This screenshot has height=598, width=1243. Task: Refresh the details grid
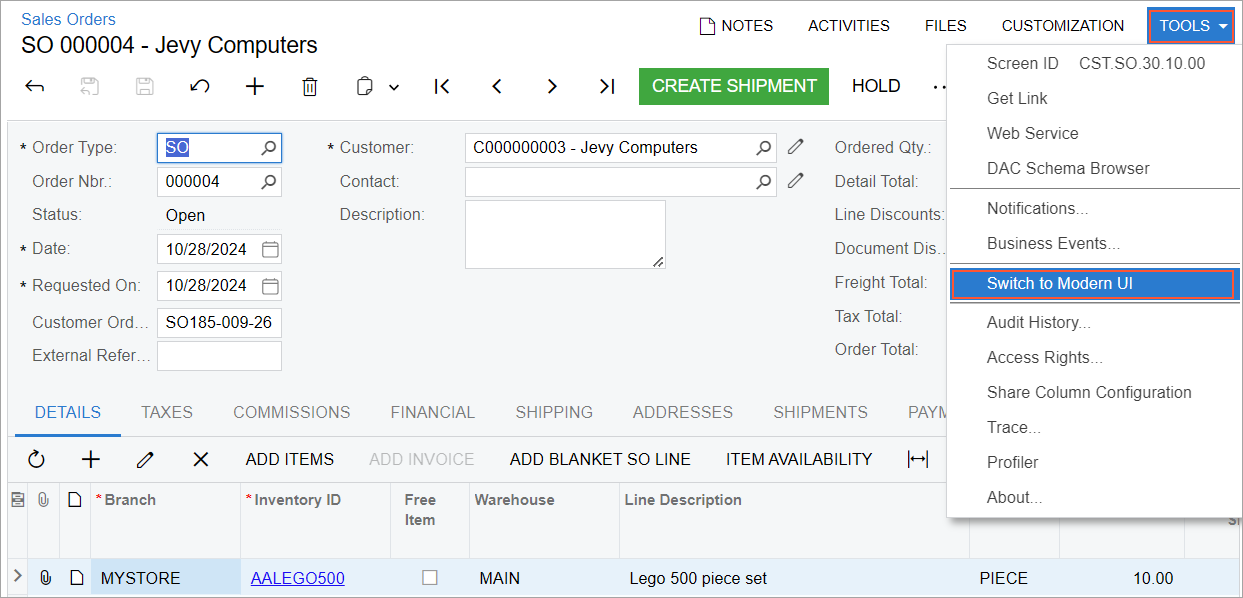coord(37,459)
